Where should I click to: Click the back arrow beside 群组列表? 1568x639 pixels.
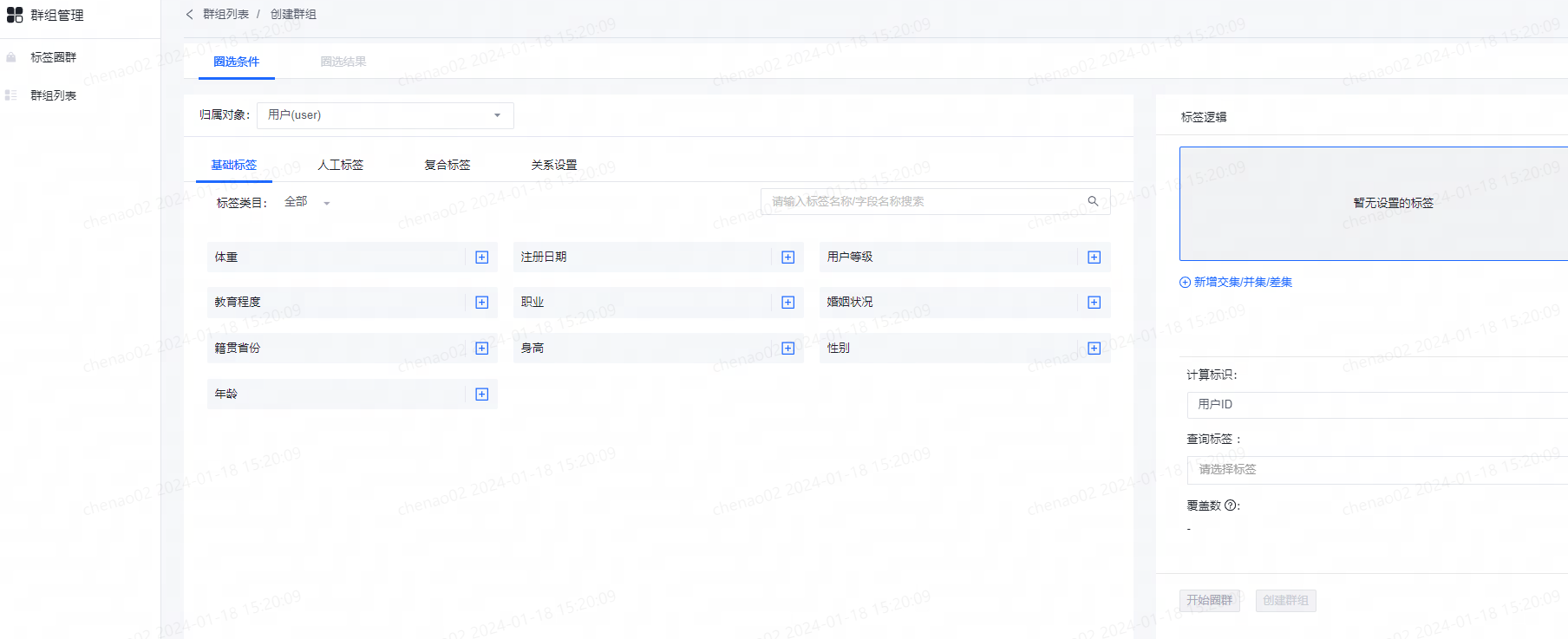pyautogui.click(x=190, y=14)
